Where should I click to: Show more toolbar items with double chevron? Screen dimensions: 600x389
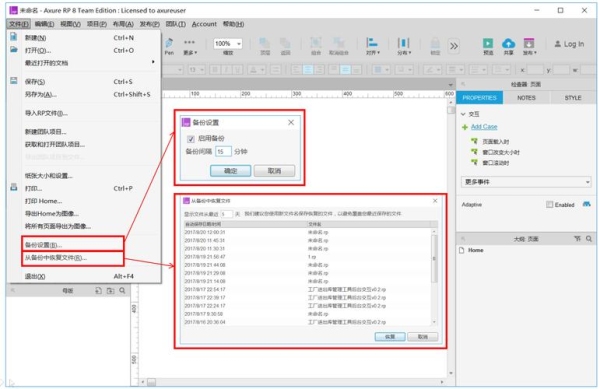click(453, 46)
